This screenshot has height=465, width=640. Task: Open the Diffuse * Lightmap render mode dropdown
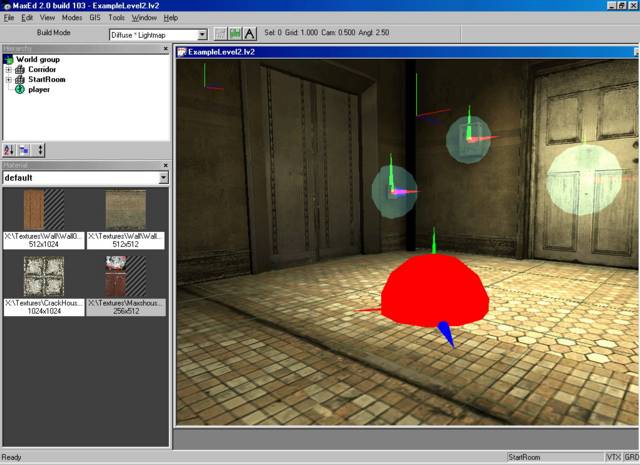(x=202, y=35)
